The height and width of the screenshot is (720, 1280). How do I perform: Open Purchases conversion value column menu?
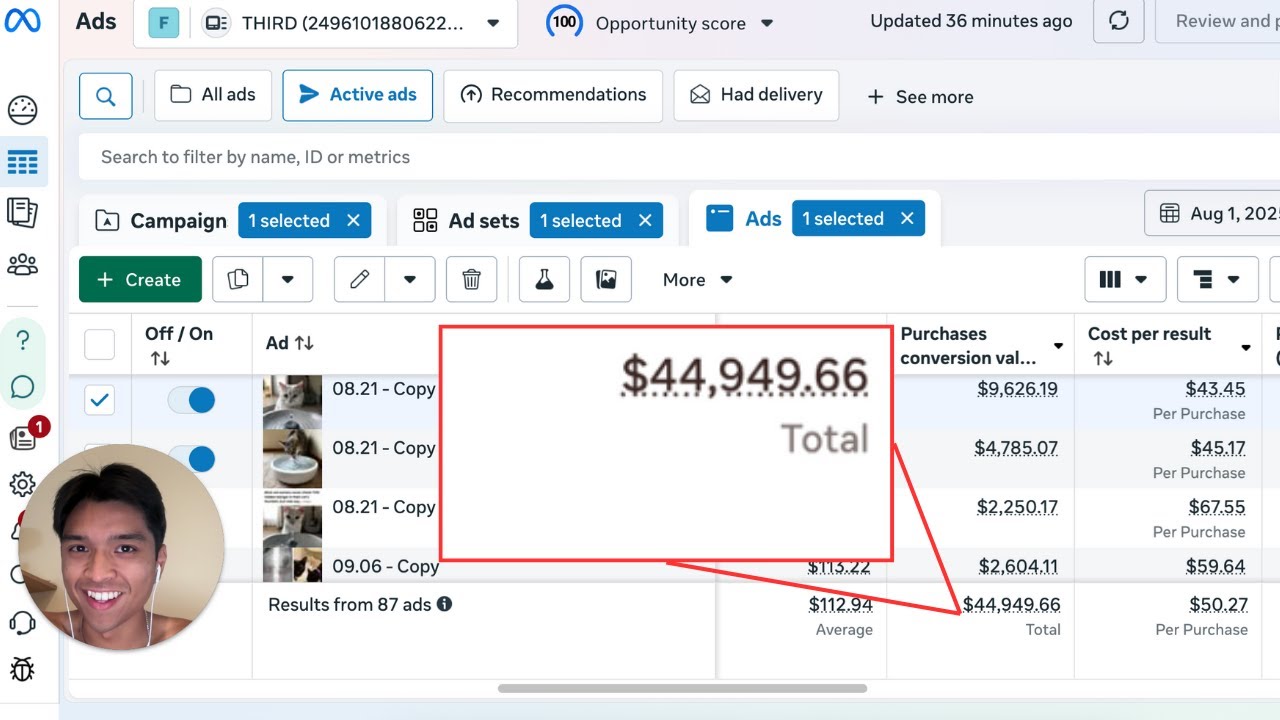[x=1058, y=347]
